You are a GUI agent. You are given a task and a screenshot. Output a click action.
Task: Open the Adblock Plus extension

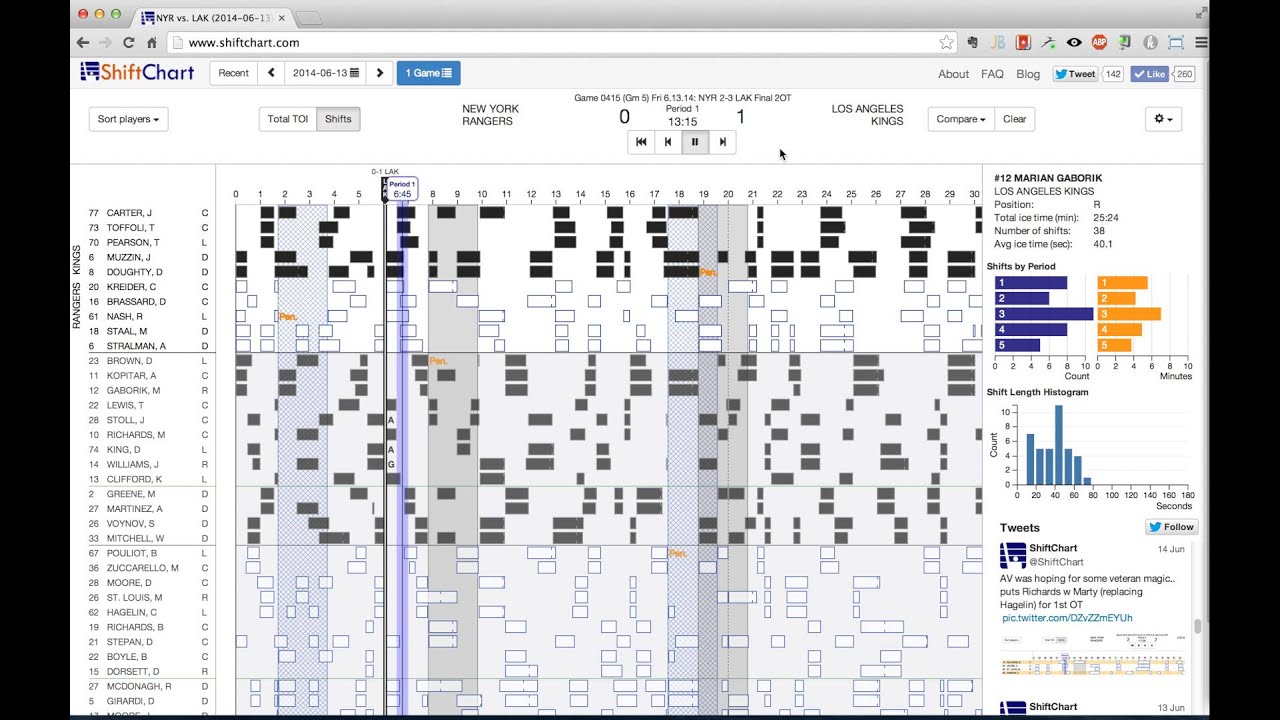tap(1099, 43)
